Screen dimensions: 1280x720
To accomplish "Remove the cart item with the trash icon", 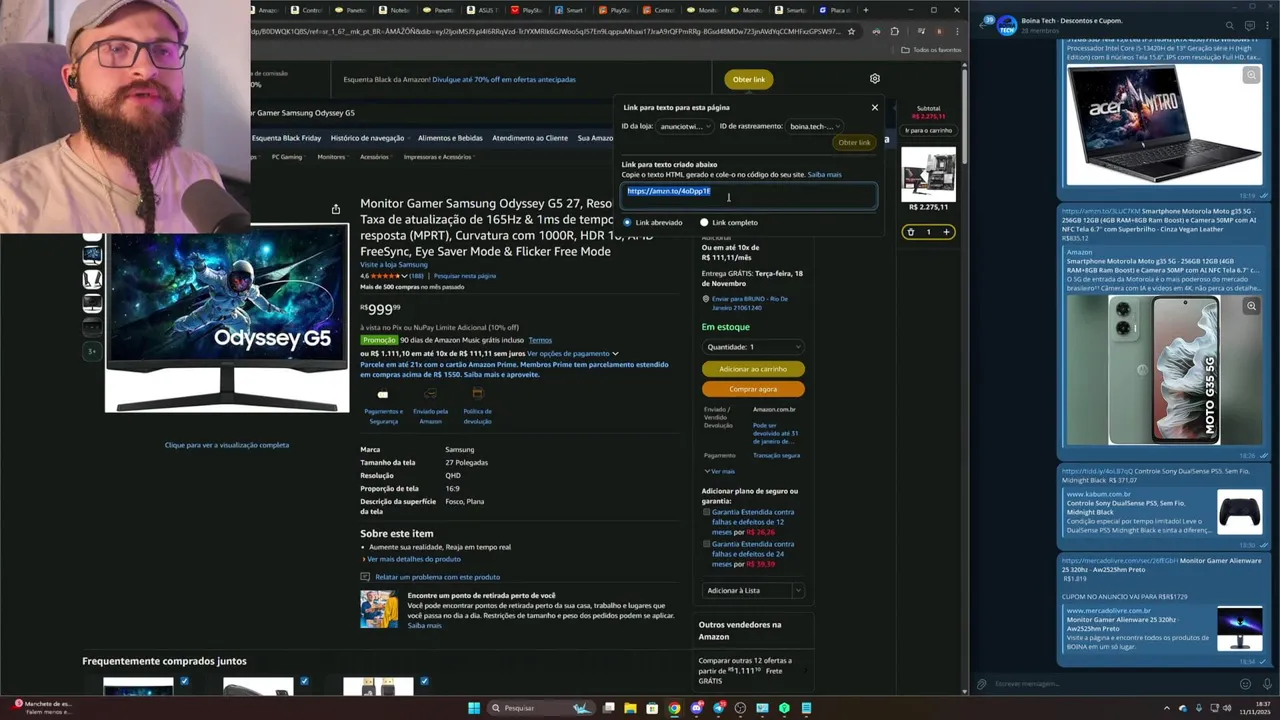I will click(x=910, y=232).
